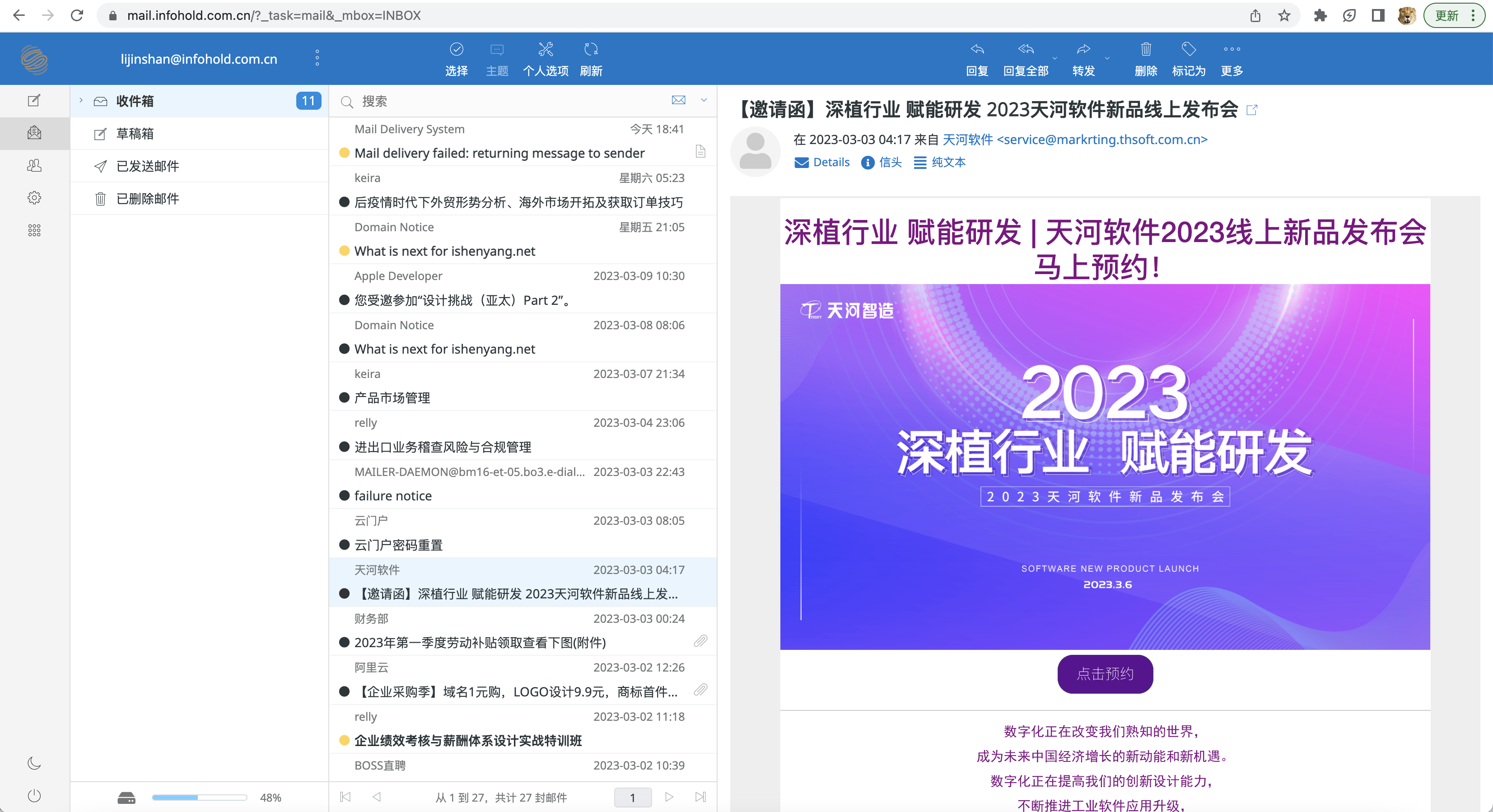Screen dimensions: 1493x812
Task: Click the 删除 (Delete) trash icon
Action: (1146, 59)
